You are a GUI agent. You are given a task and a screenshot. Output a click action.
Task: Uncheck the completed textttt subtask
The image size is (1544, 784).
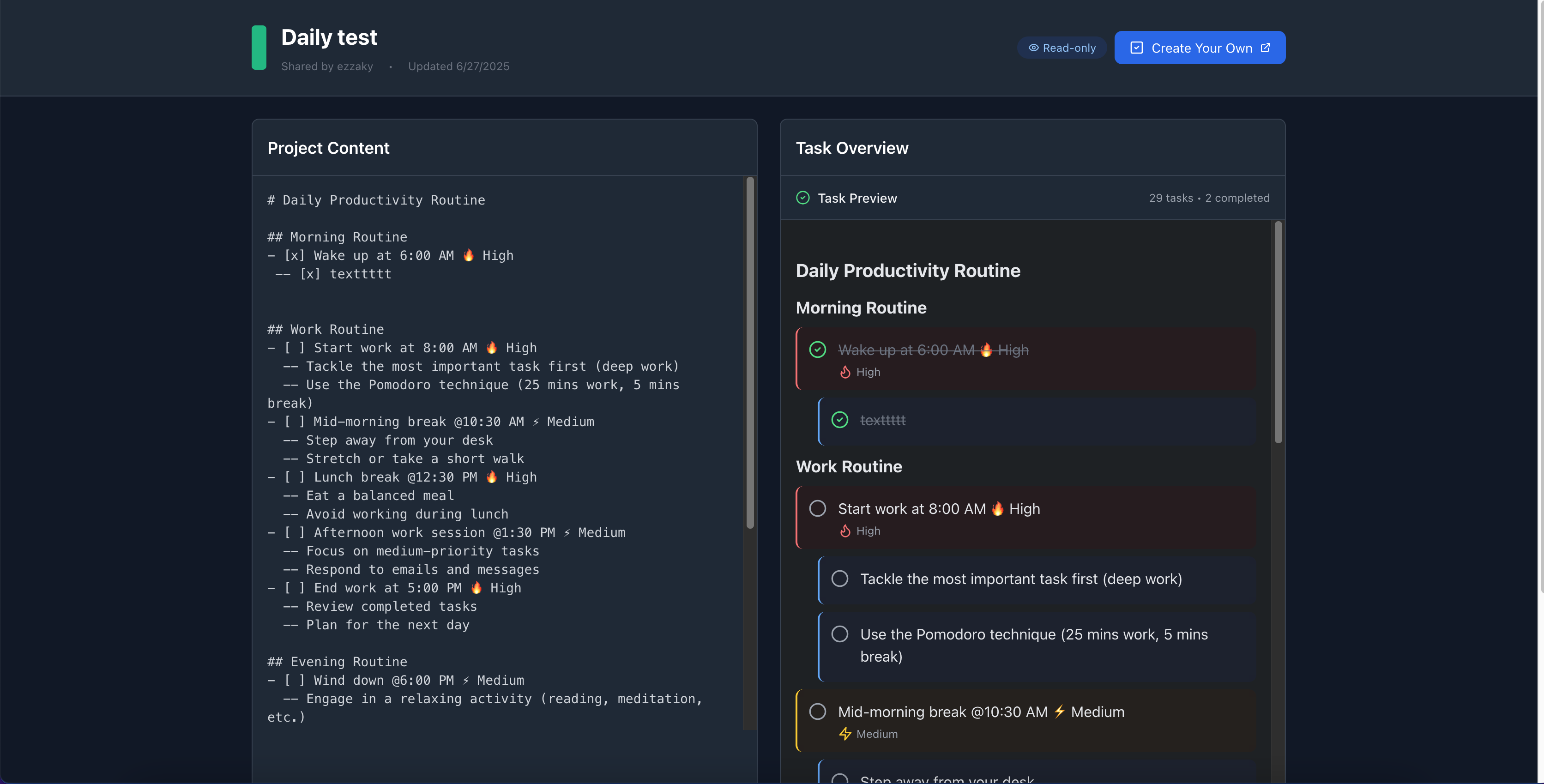click(x=840, y=420)
